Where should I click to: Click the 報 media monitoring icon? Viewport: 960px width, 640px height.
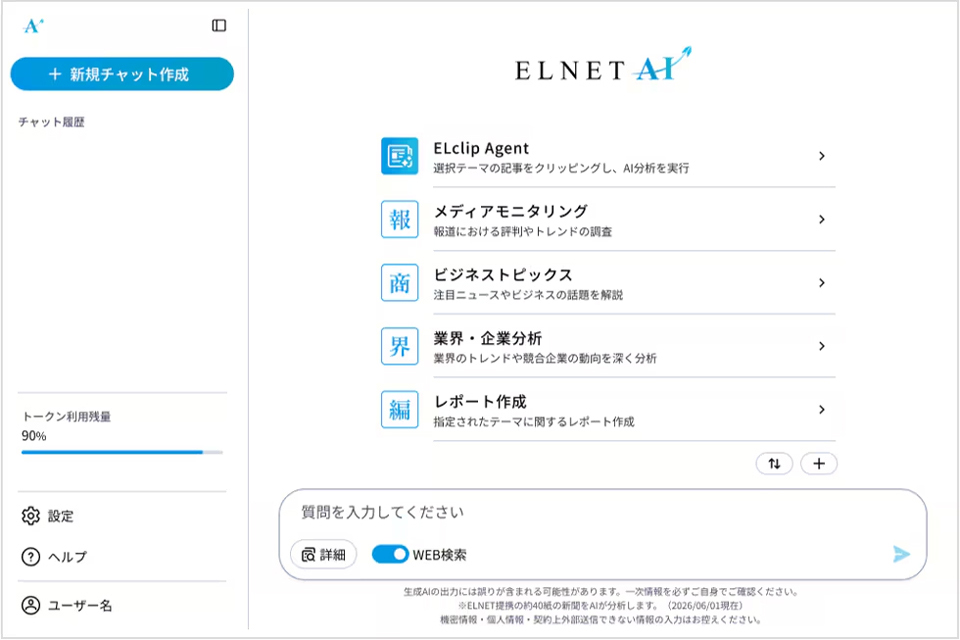coord(399,219)
